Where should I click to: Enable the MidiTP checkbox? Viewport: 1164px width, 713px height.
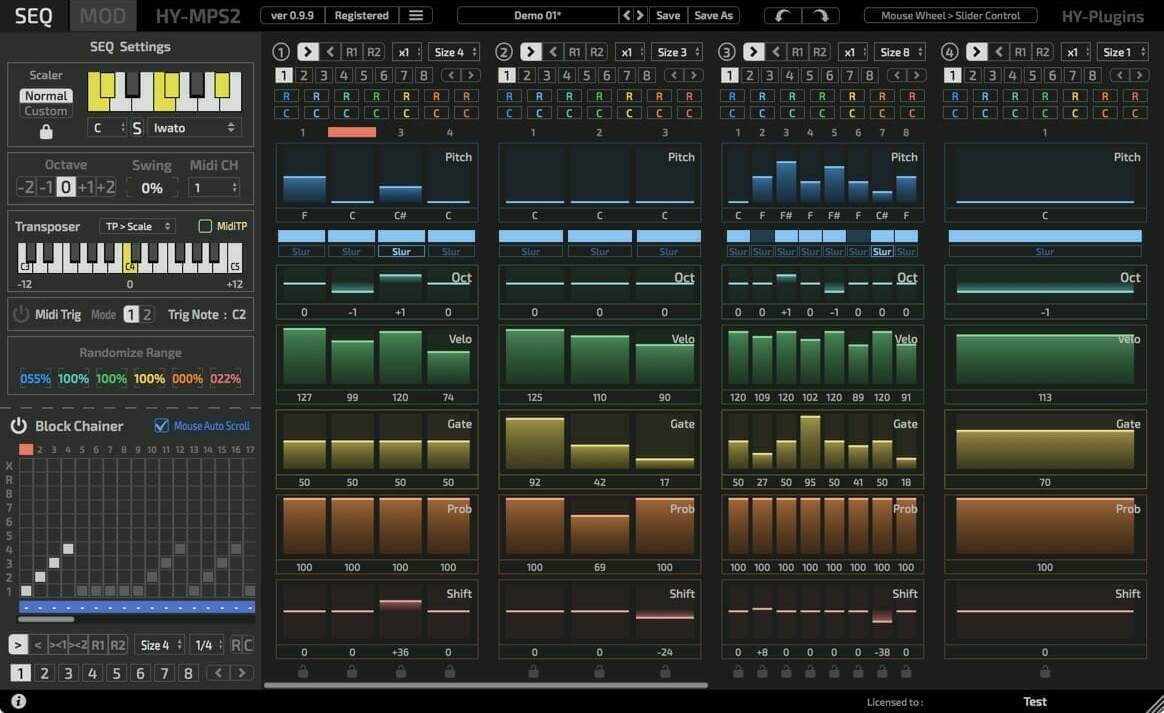click(x=205, y=226)
